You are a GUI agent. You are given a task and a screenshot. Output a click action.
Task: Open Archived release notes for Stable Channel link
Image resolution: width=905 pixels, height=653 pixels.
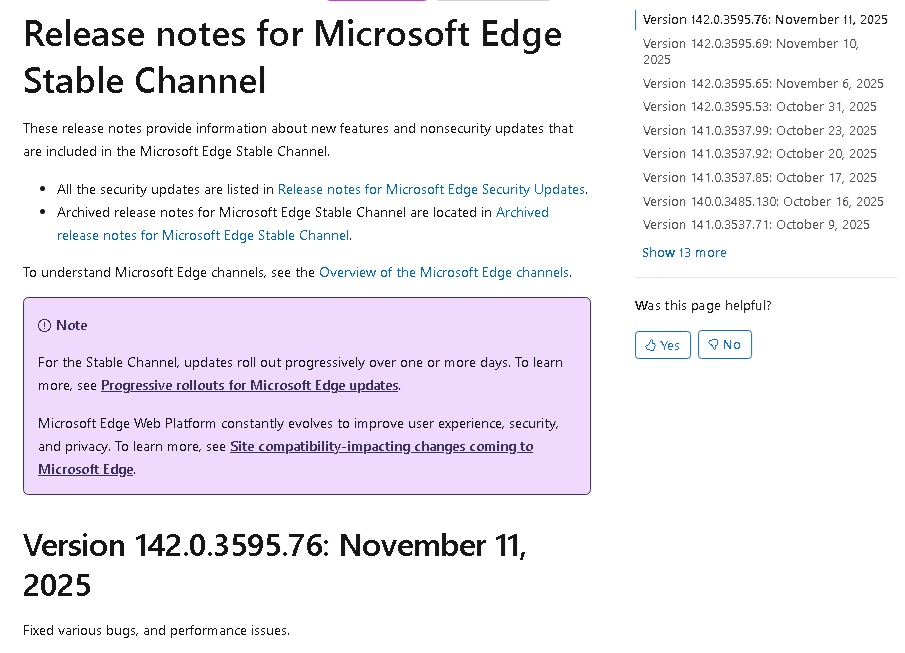tap(203, 235)
